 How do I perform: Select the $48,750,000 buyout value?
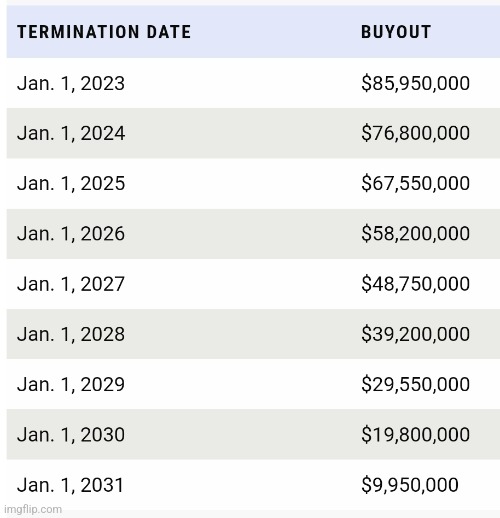pos(415,284)
